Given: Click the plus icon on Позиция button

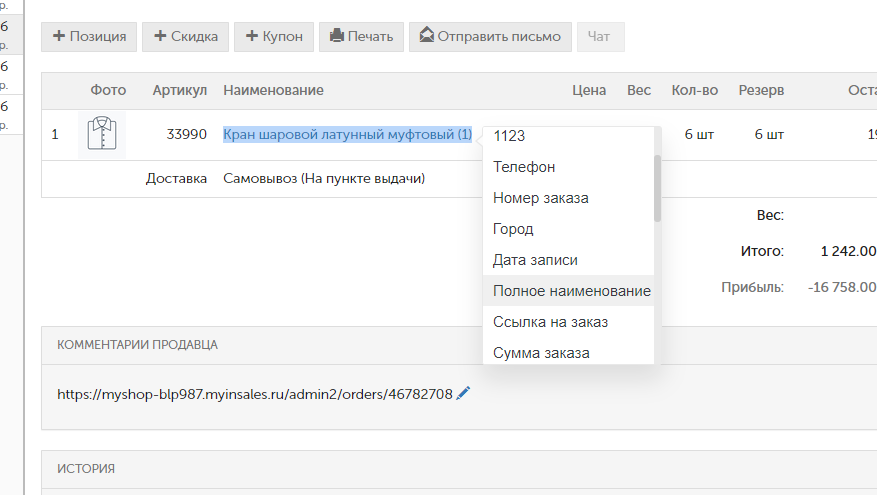Looking at the screenshot, I should pyautogui.click(x=59, y=37).
